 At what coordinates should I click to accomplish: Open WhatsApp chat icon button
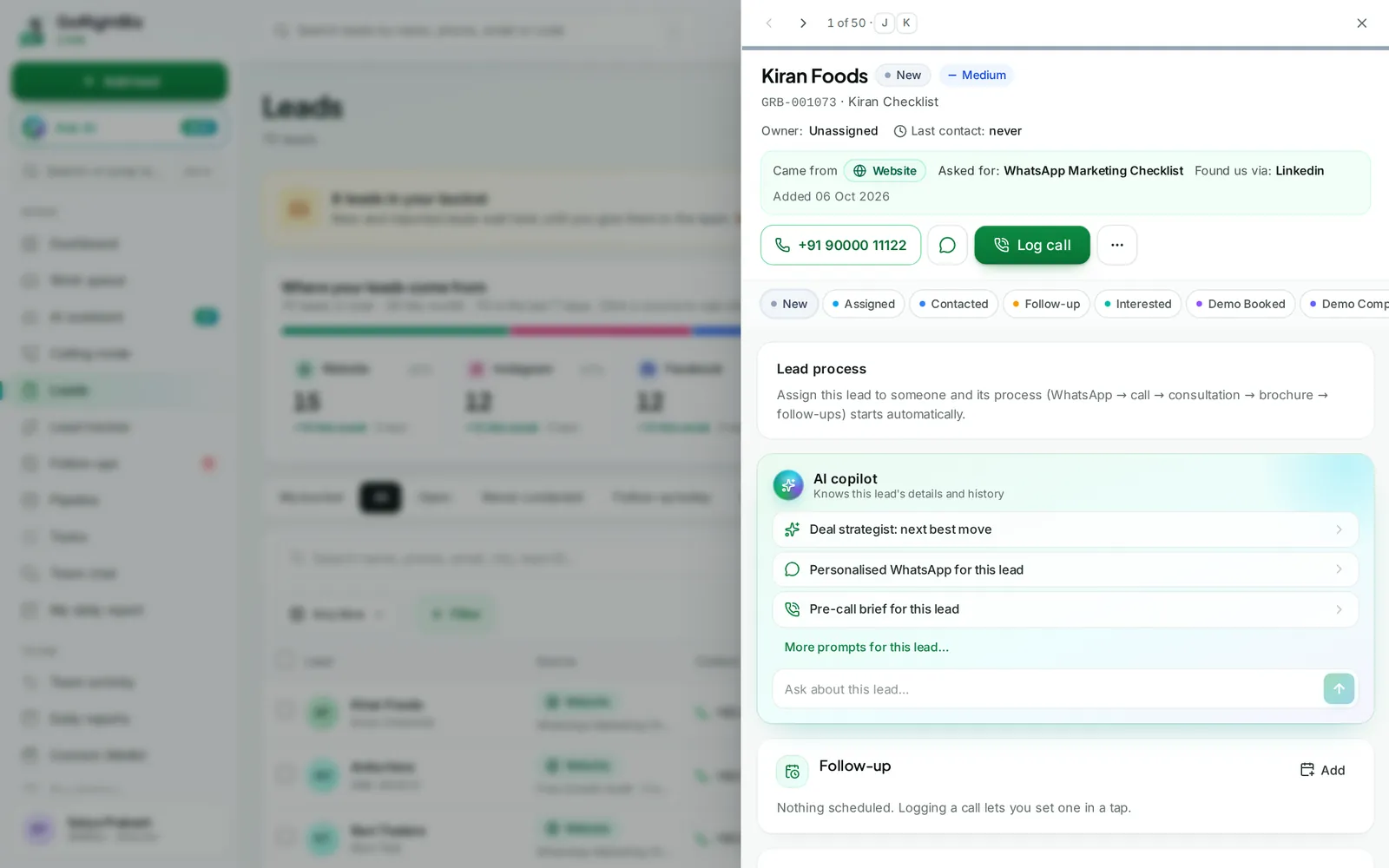947,246
